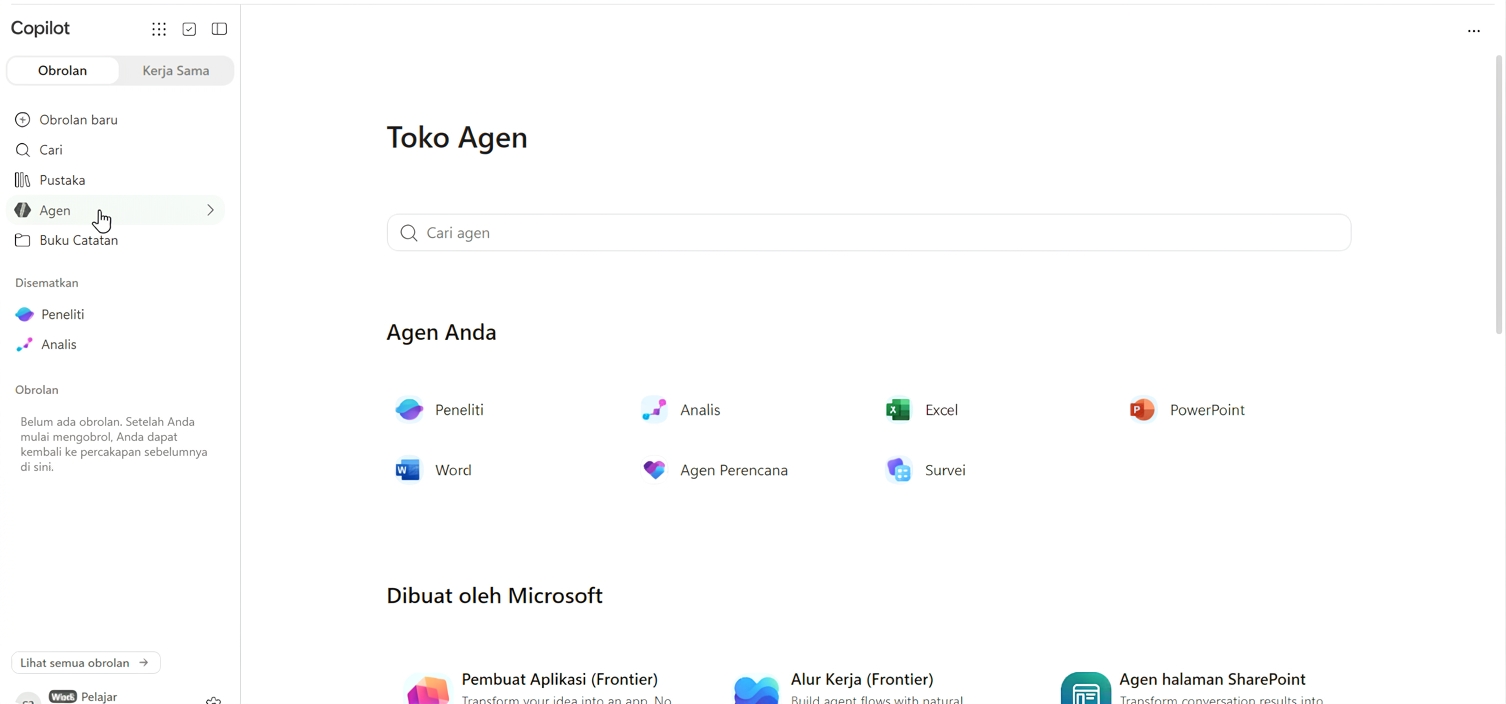The width and height of the screenshot is (1506, 704).
Task: Click the Toko Agen heading
Action: pos(457,138)
